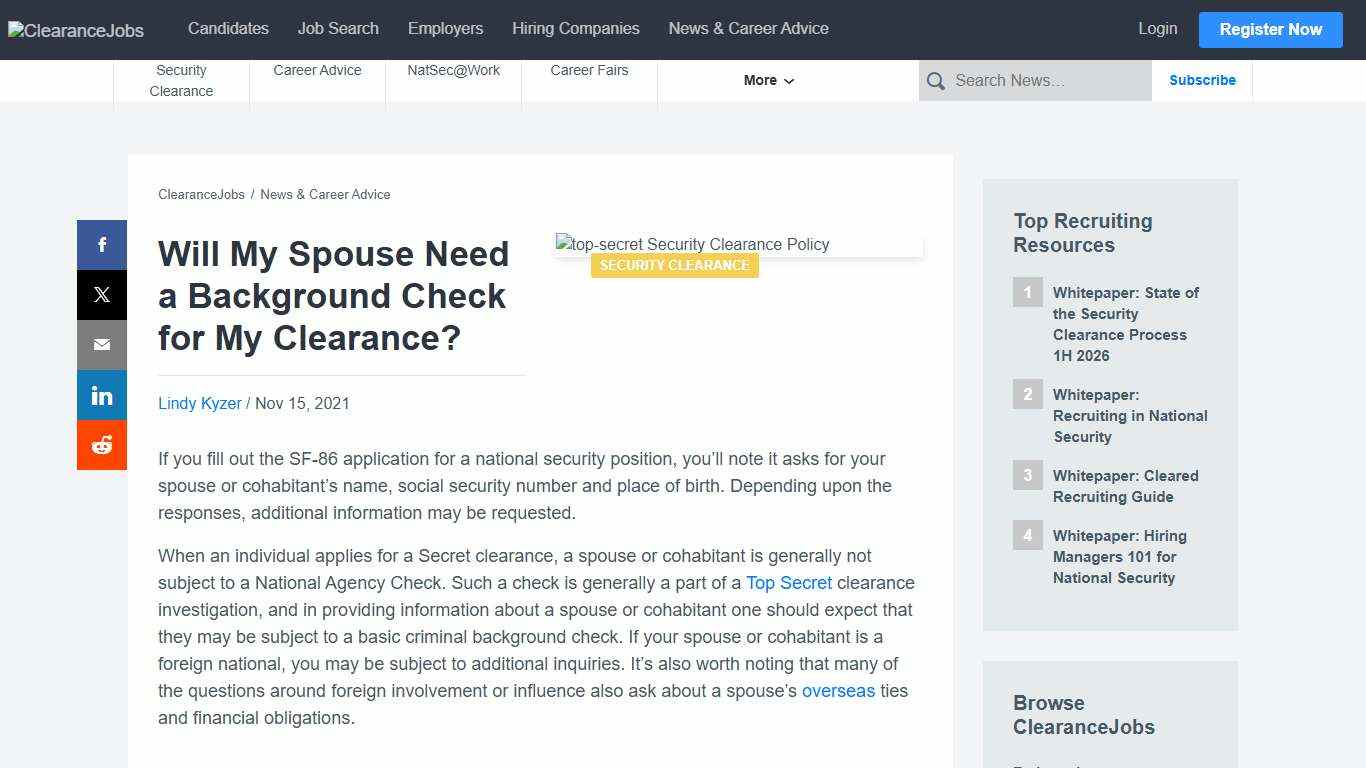Image resolution: width=1366 pixels, height=768 pixels.
Task: Click the Subscribe button
Action: pos(1202,80)
